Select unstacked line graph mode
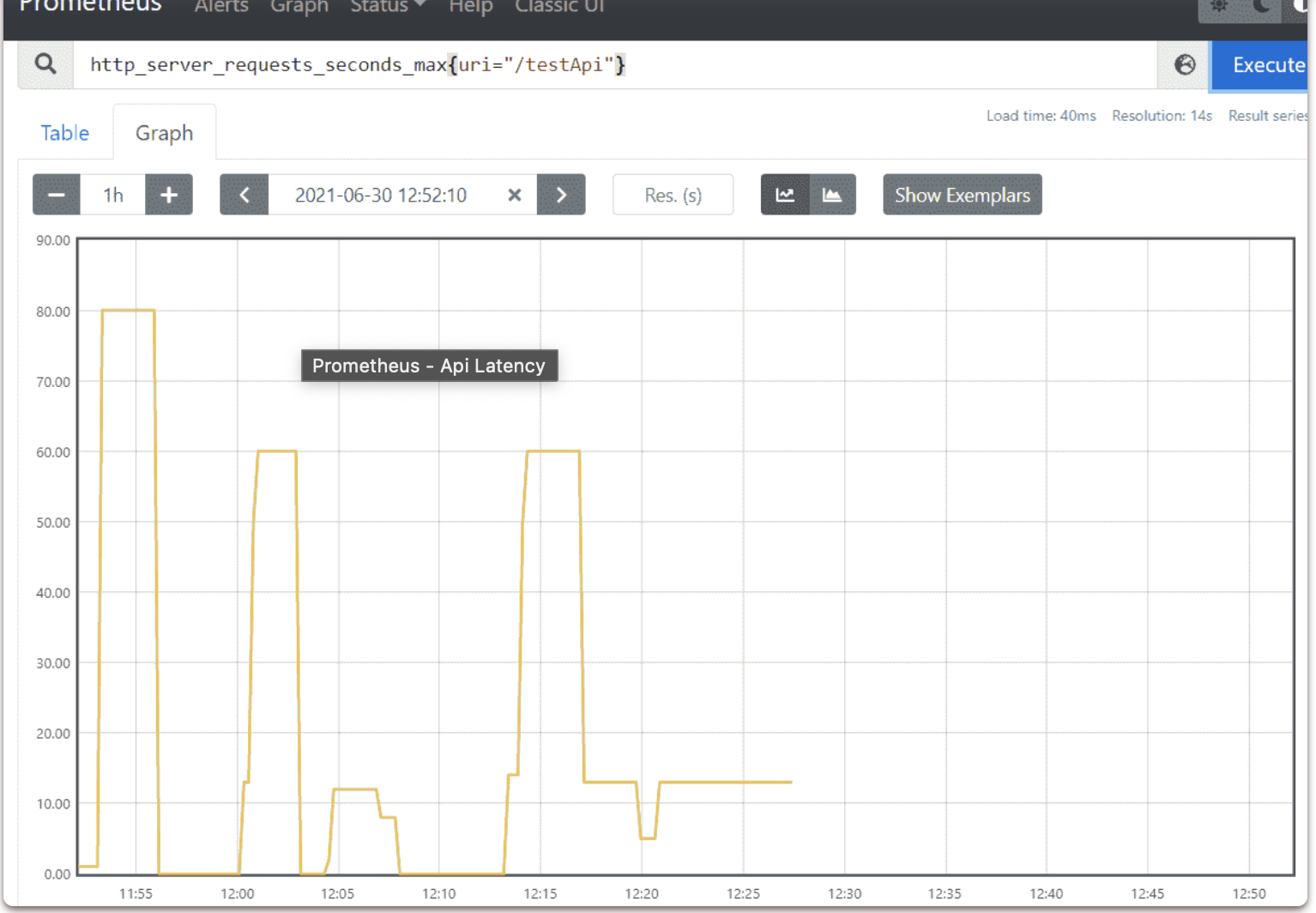Screen dimensions: 1316x913 coord(785,195)
